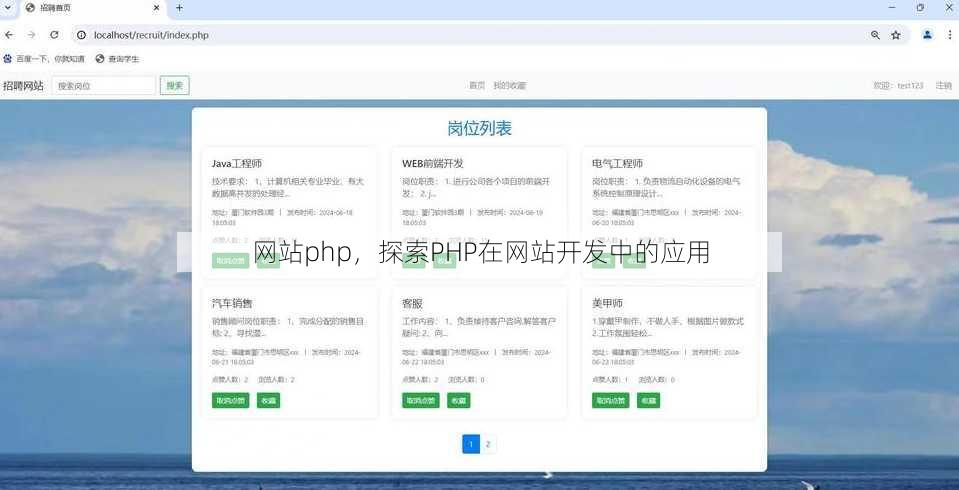Open the 汽车销售 job title
Image resolution: width=959 pixels, height=490 pixels.
coord(232,303)
